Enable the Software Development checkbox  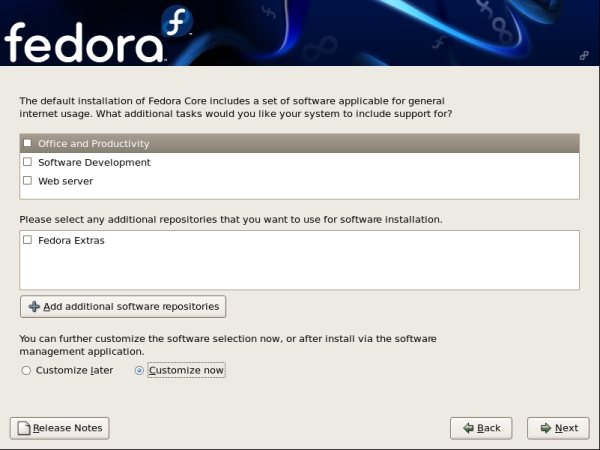(27, 162)
